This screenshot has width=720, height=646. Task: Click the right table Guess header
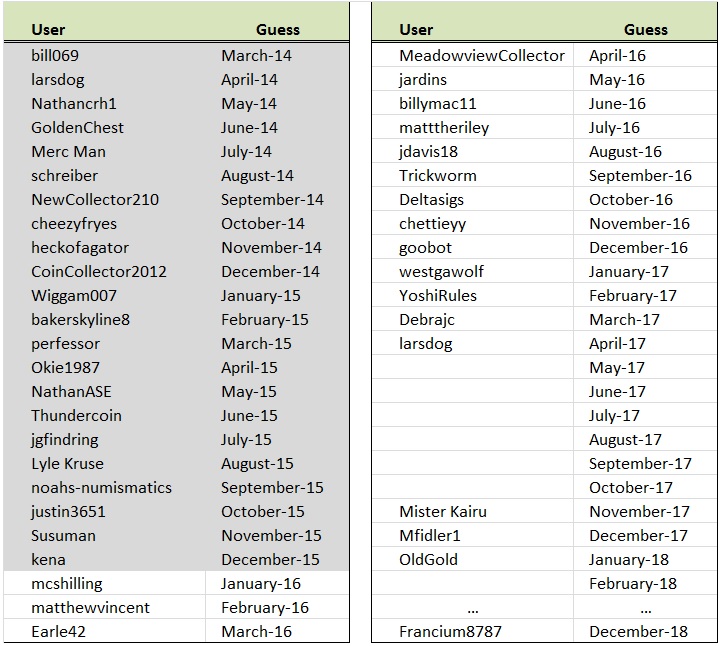[645, 29]
